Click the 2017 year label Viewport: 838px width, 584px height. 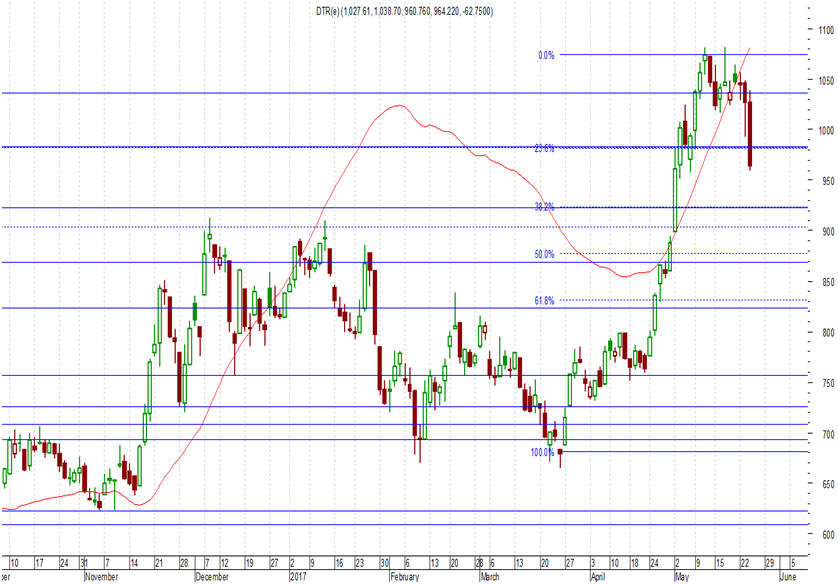click(x=298, y=577)
